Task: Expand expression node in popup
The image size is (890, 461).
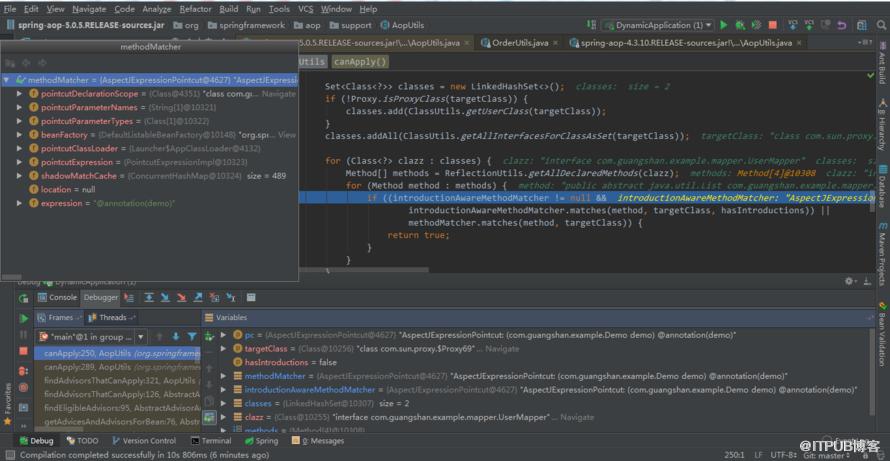Action: tap(19, 203)
